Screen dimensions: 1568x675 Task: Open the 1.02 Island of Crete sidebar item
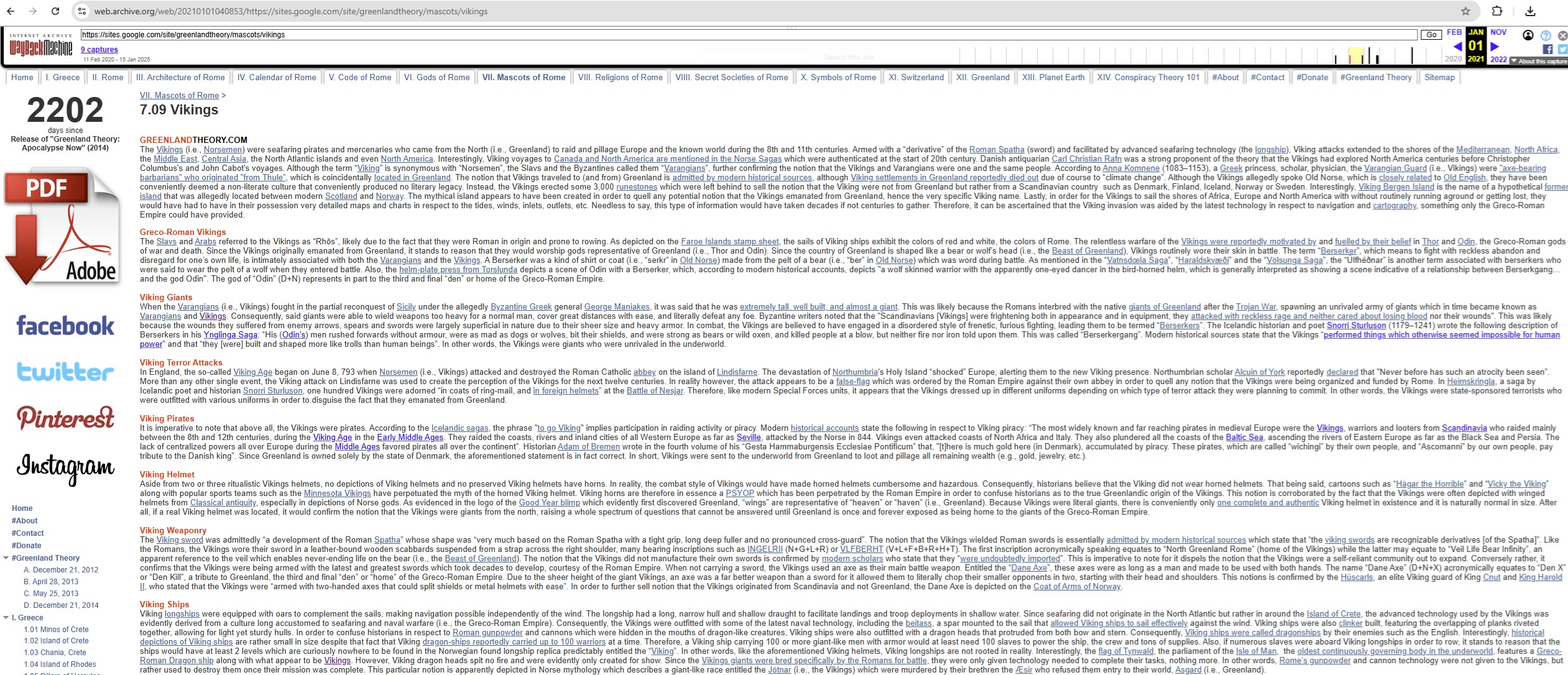click(56, 641)
